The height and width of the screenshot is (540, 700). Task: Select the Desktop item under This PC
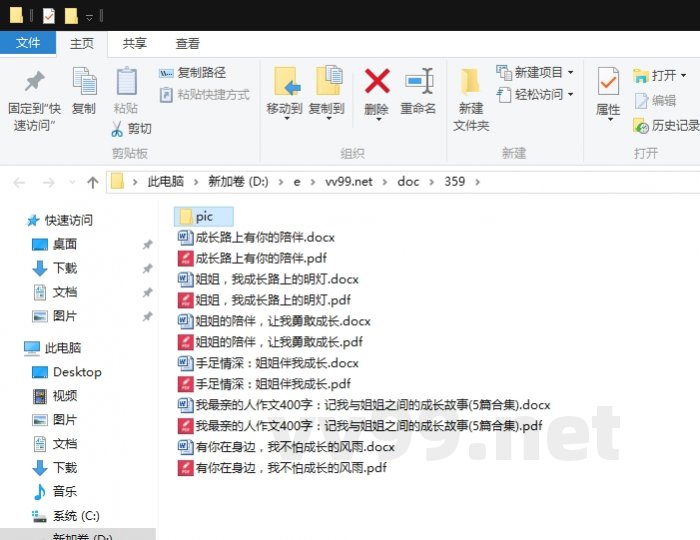coord(67,372)
